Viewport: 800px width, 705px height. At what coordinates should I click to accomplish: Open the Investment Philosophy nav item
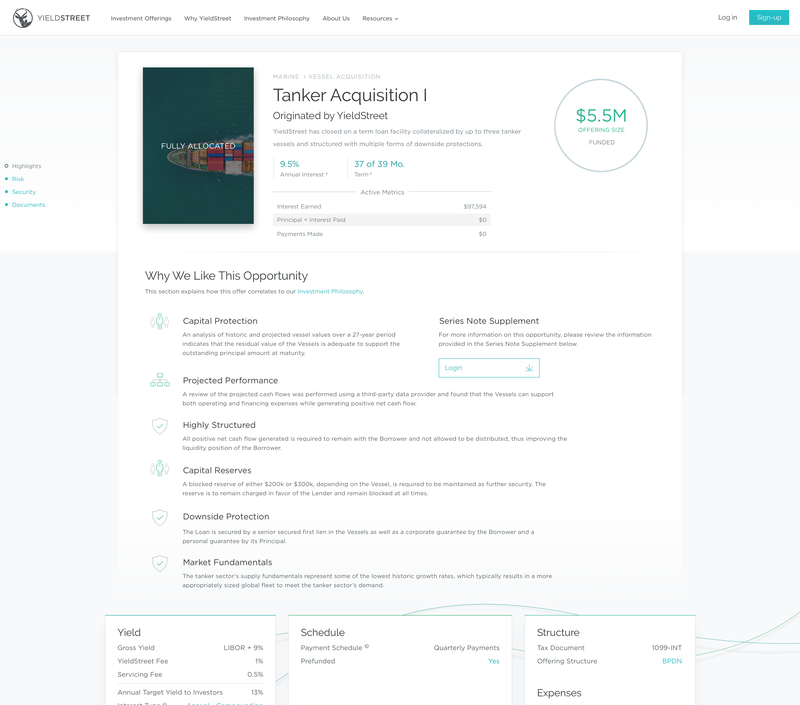pyautogui.click(x=277, y=18)
